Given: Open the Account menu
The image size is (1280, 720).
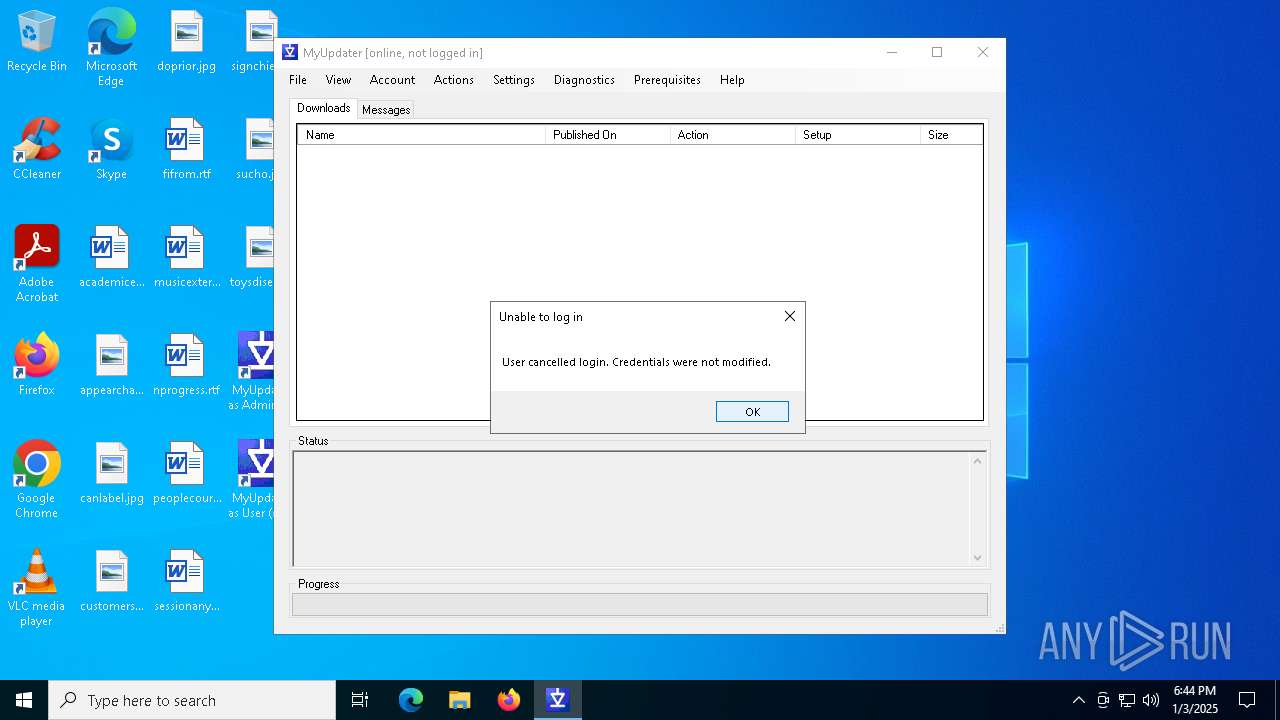Looking at the screenshot, I should pos(392,80).
